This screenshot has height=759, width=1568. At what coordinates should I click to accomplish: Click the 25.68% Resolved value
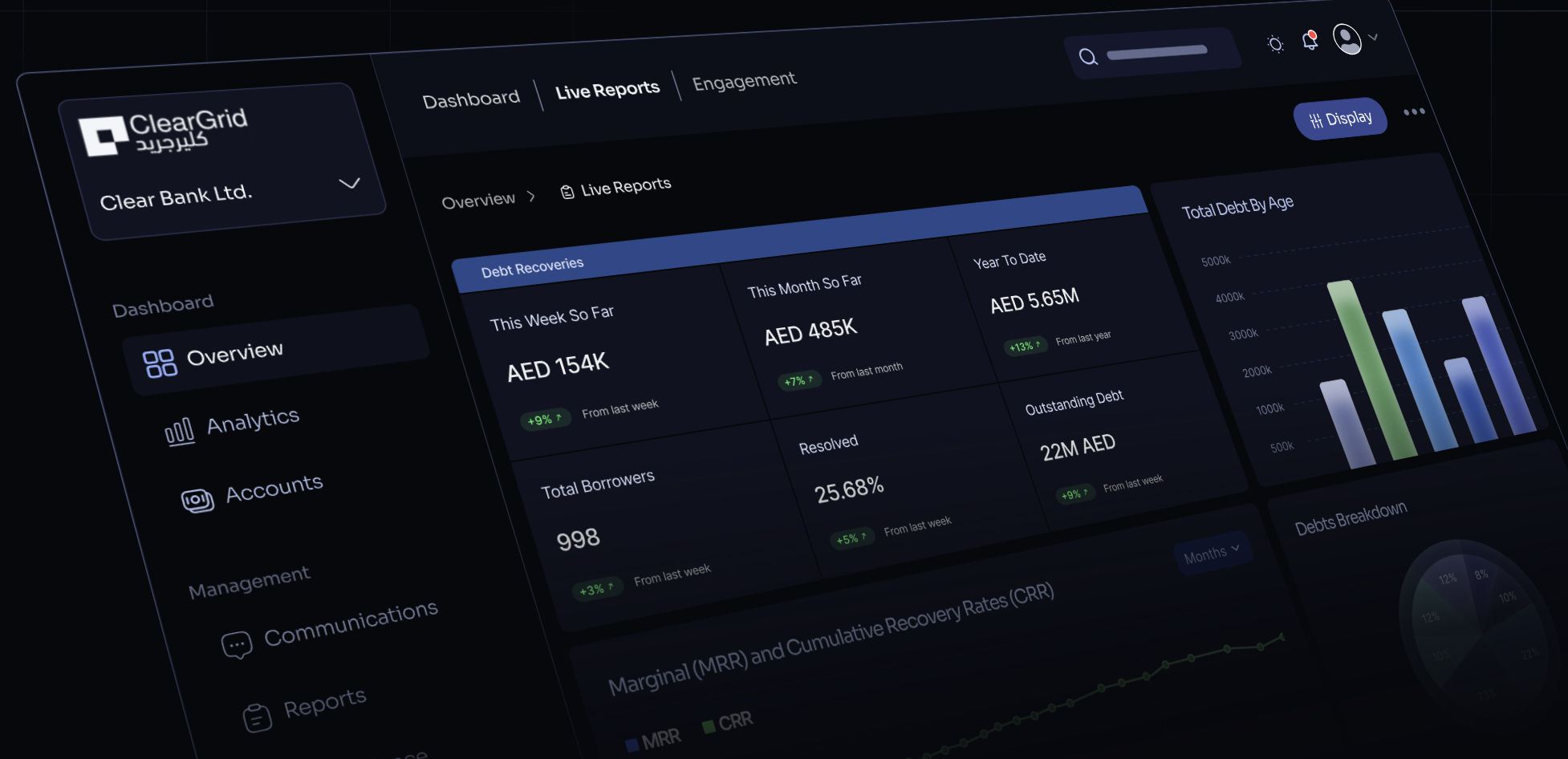[x=849, y=489]
